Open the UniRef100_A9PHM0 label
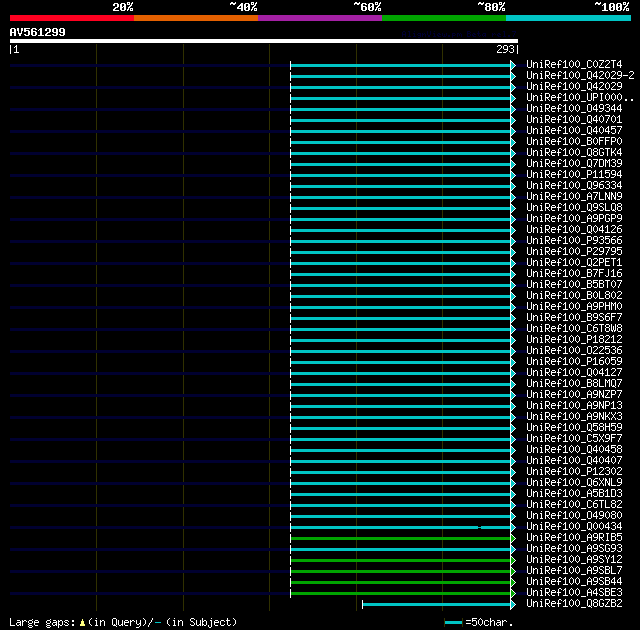The width and height of the screenshot is (640, 630). (x=574, y=307)
